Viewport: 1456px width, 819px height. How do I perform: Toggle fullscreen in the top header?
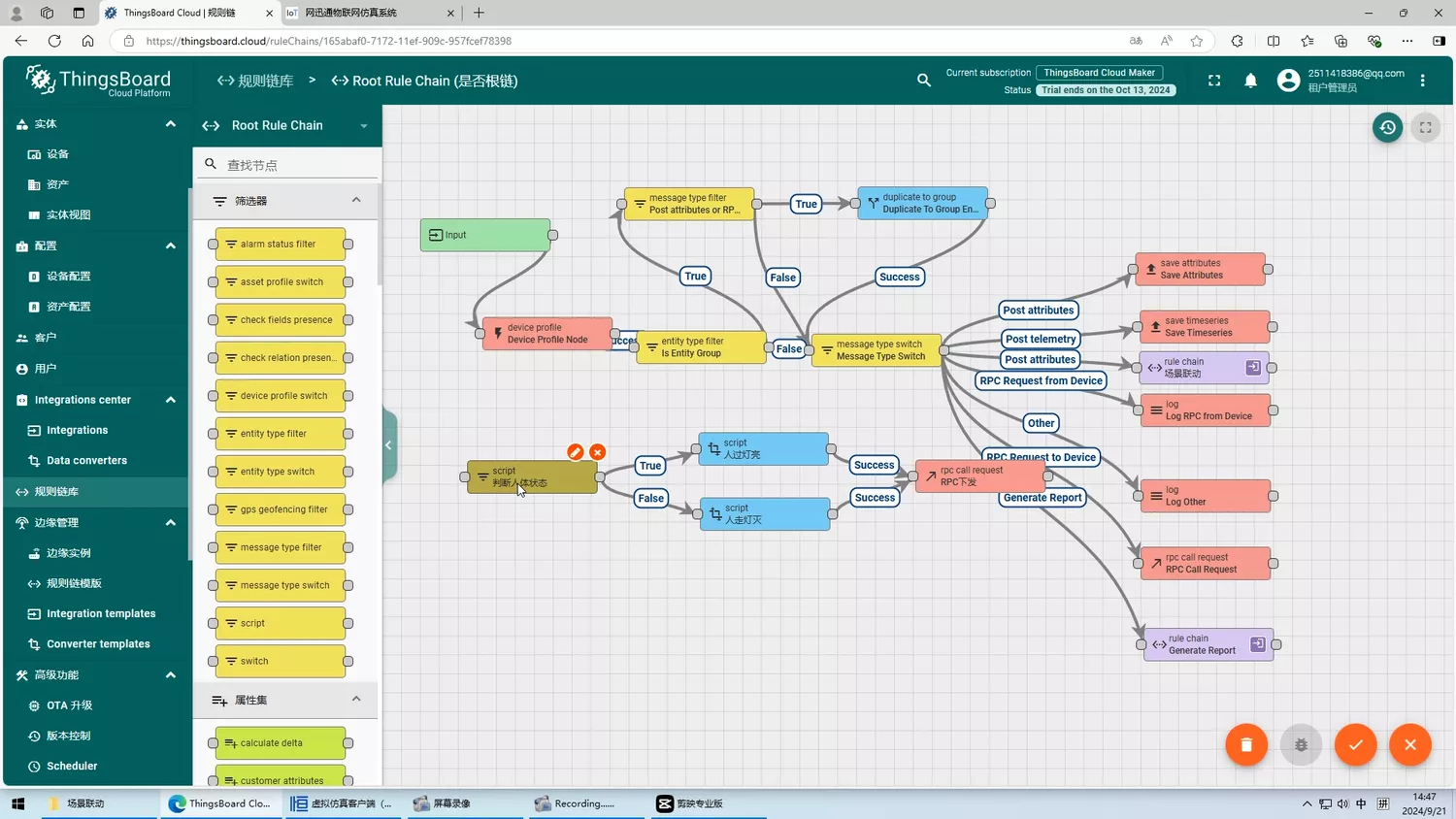click(1214, 81)
